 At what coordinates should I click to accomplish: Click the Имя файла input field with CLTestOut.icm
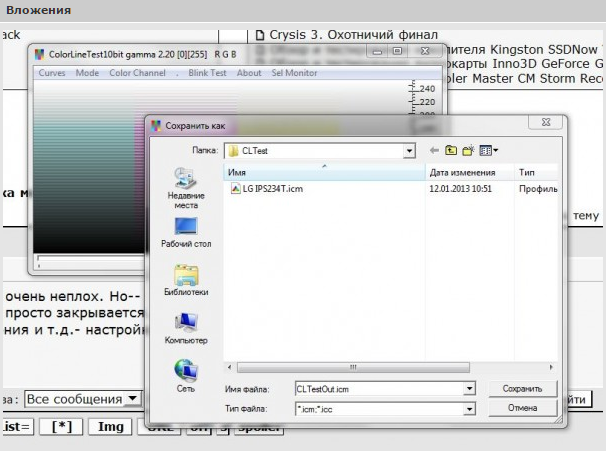coord(379,389)
